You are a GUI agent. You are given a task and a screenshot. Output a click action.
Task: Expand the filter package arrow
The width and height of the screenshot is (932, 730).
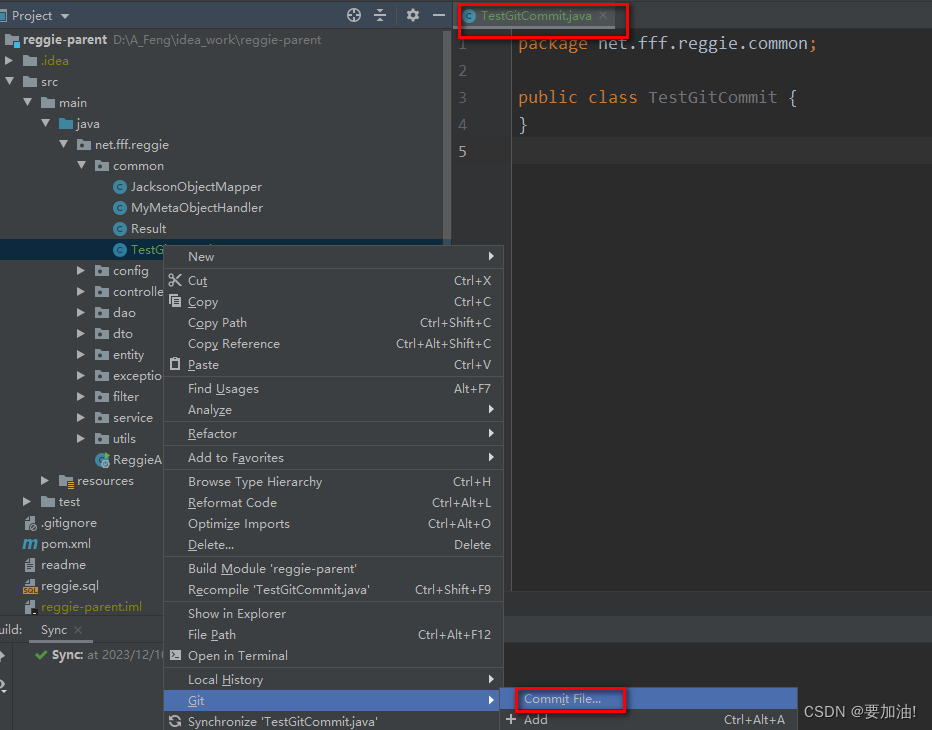(x=81, y=397)
